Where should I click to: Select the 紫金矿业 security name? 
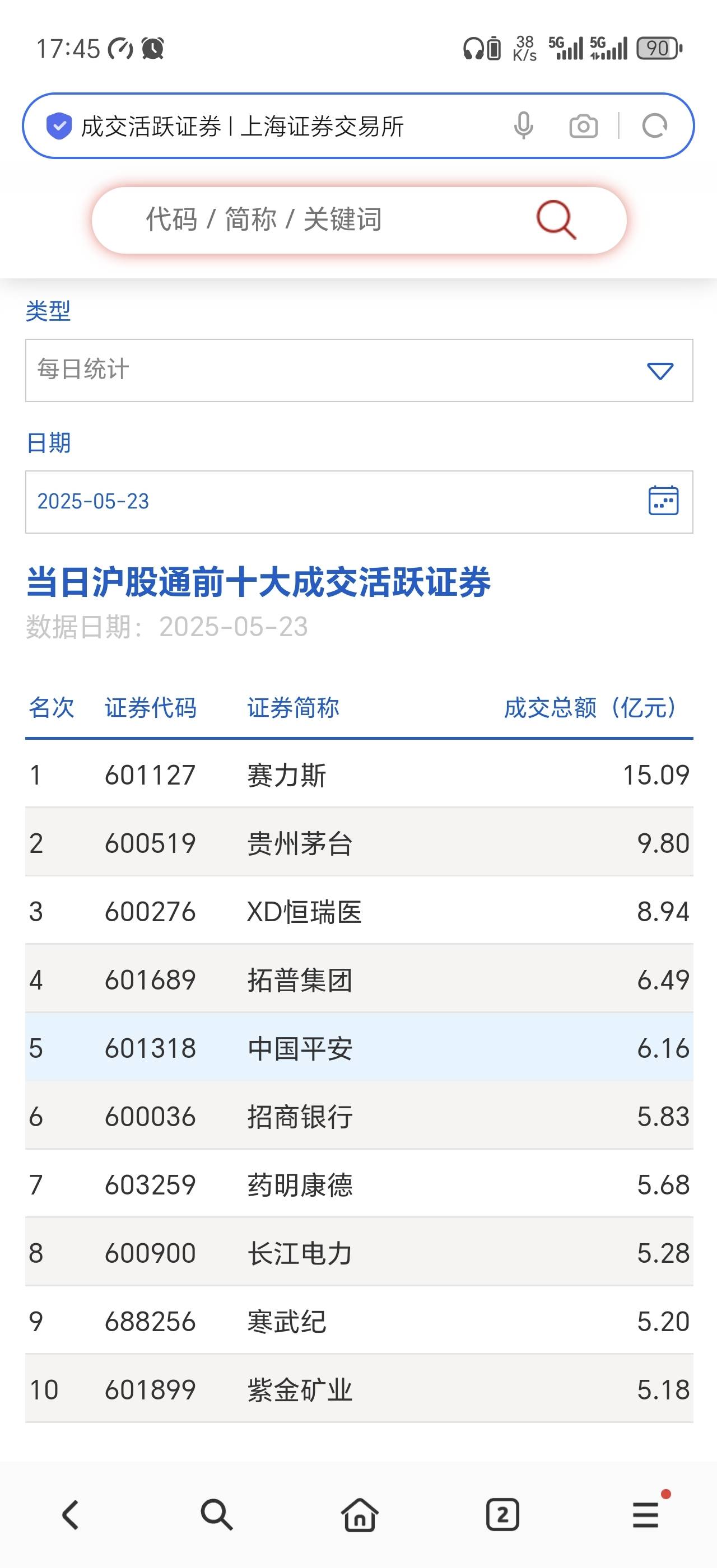[300, 1390]
